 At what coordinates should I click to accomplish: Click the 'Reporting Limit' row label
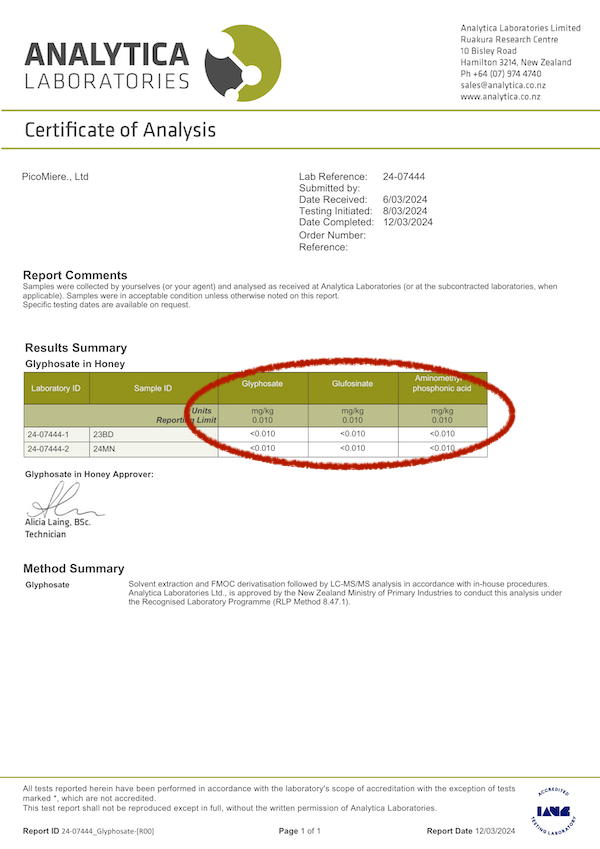[186, 420]
